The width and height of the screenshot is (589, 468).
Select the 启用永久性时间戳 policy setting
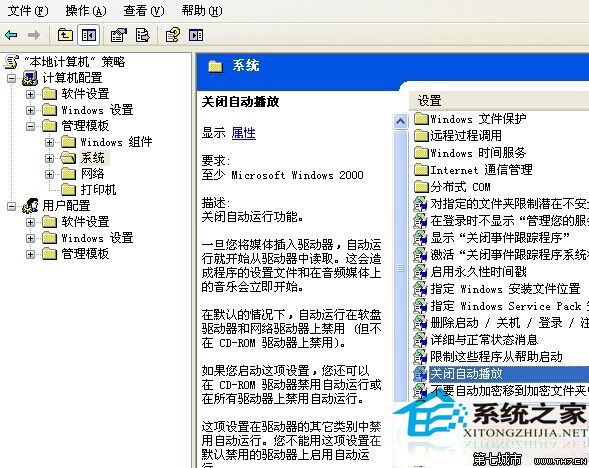tap(479, 271)
